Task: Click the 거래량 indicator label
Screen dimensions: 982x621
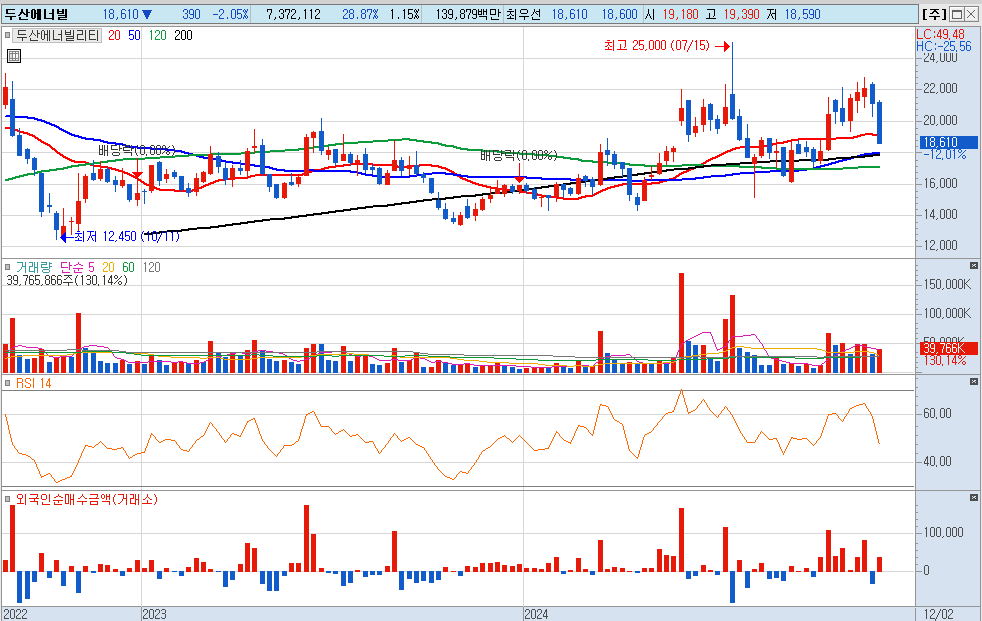Action: coord(34,267)
